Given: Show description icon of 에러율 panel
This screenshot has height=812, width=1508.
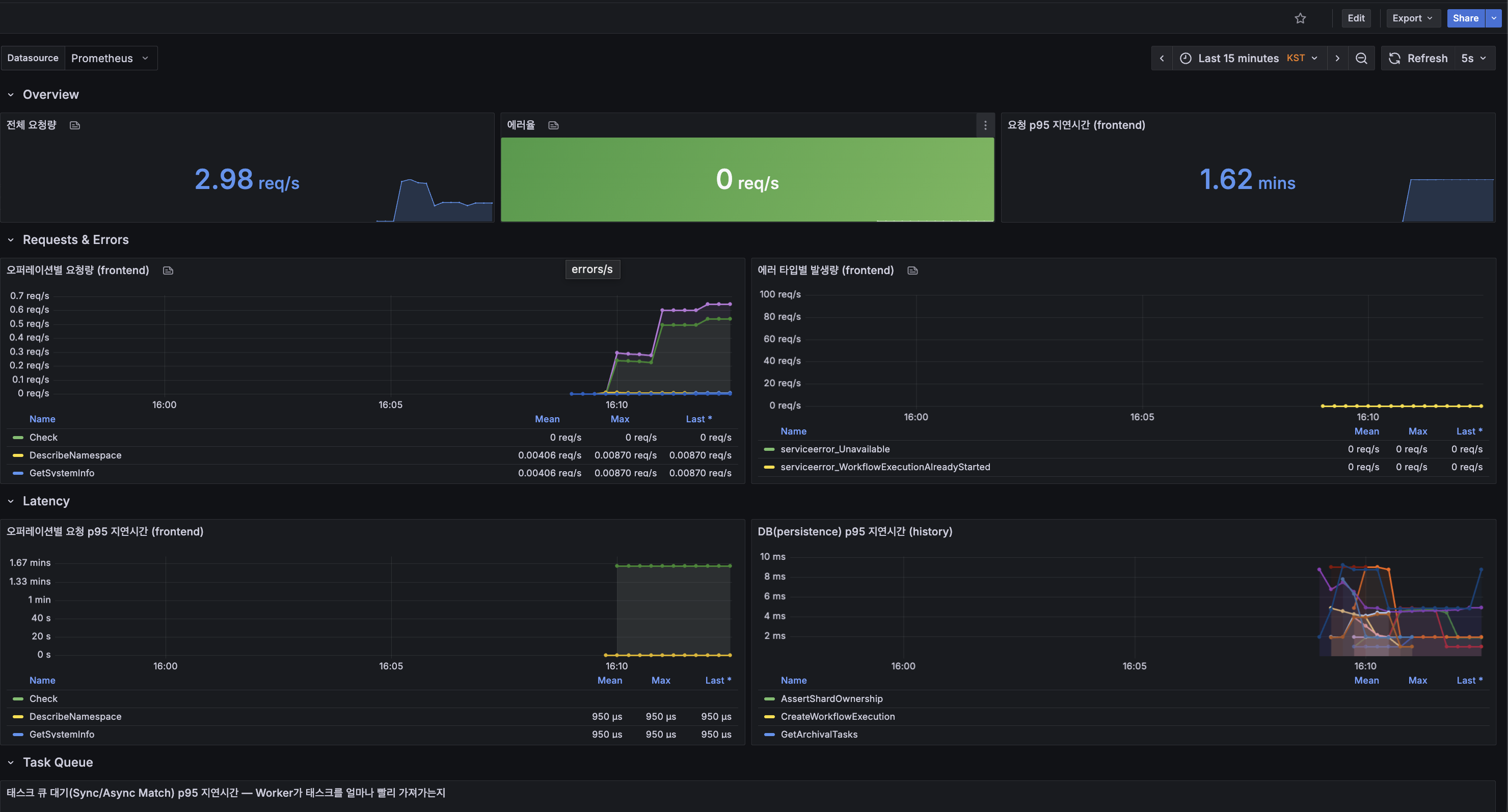Looking at the screenshot, I should [x=553, y=125].
